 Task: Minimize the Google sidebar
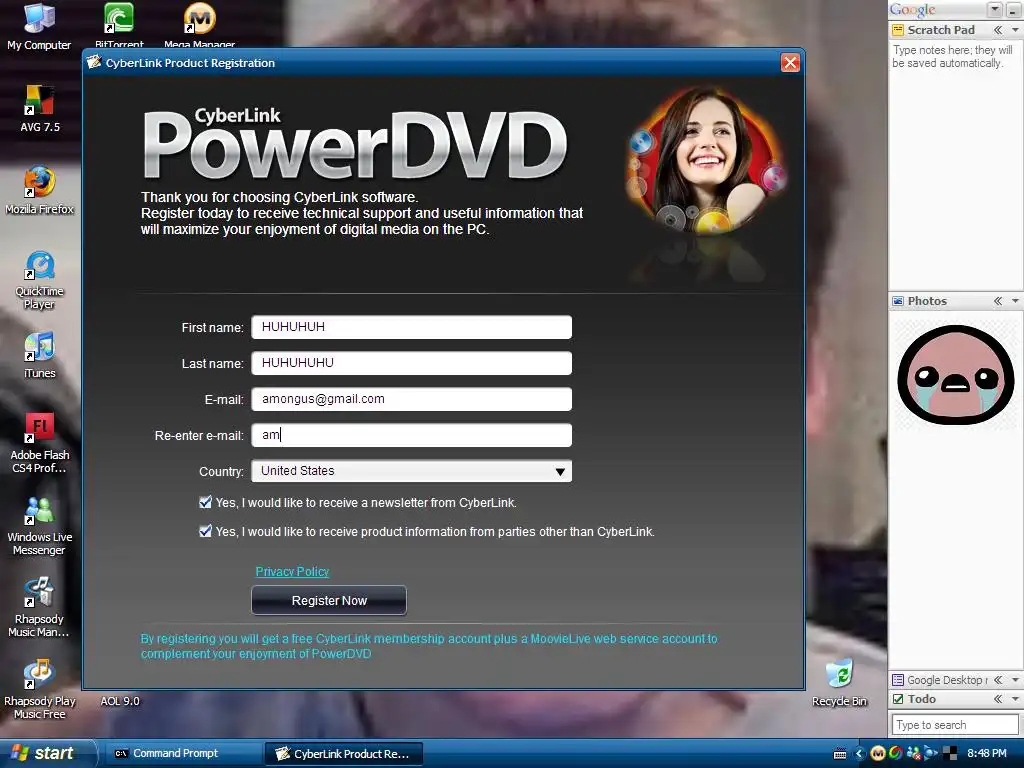pyautogui.click(x=1013, y=9)
